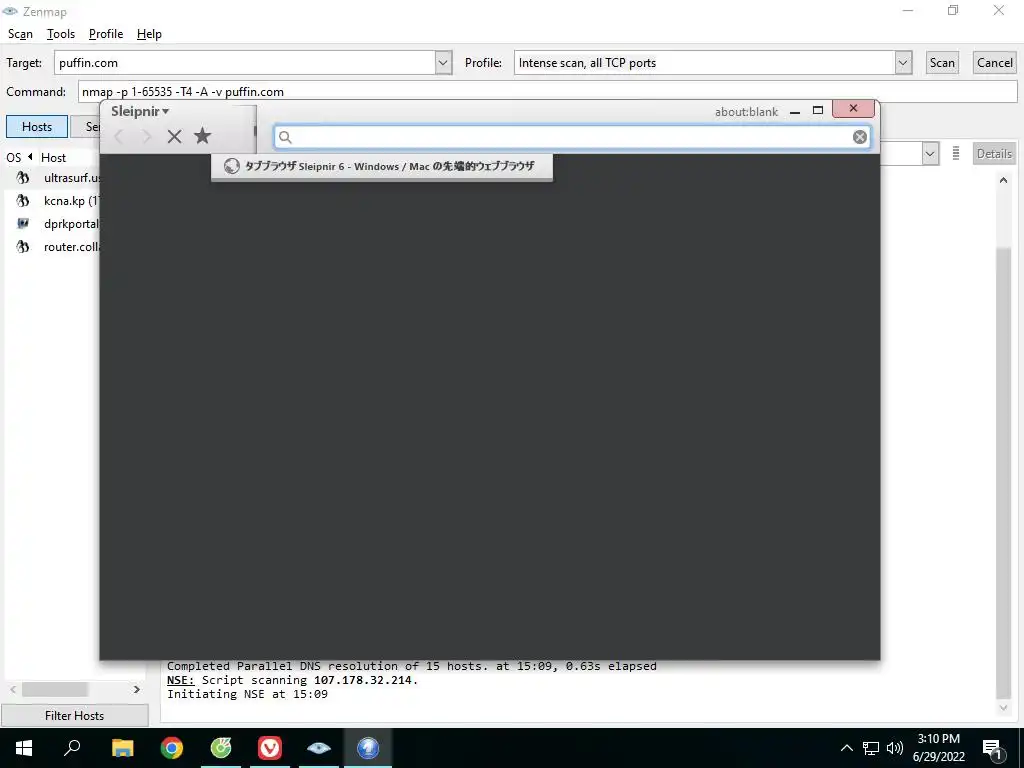The width and height of the screenshot is (1024, 768).
Task: Open the Scan menu in Zenmap
Action: [20, 34]
